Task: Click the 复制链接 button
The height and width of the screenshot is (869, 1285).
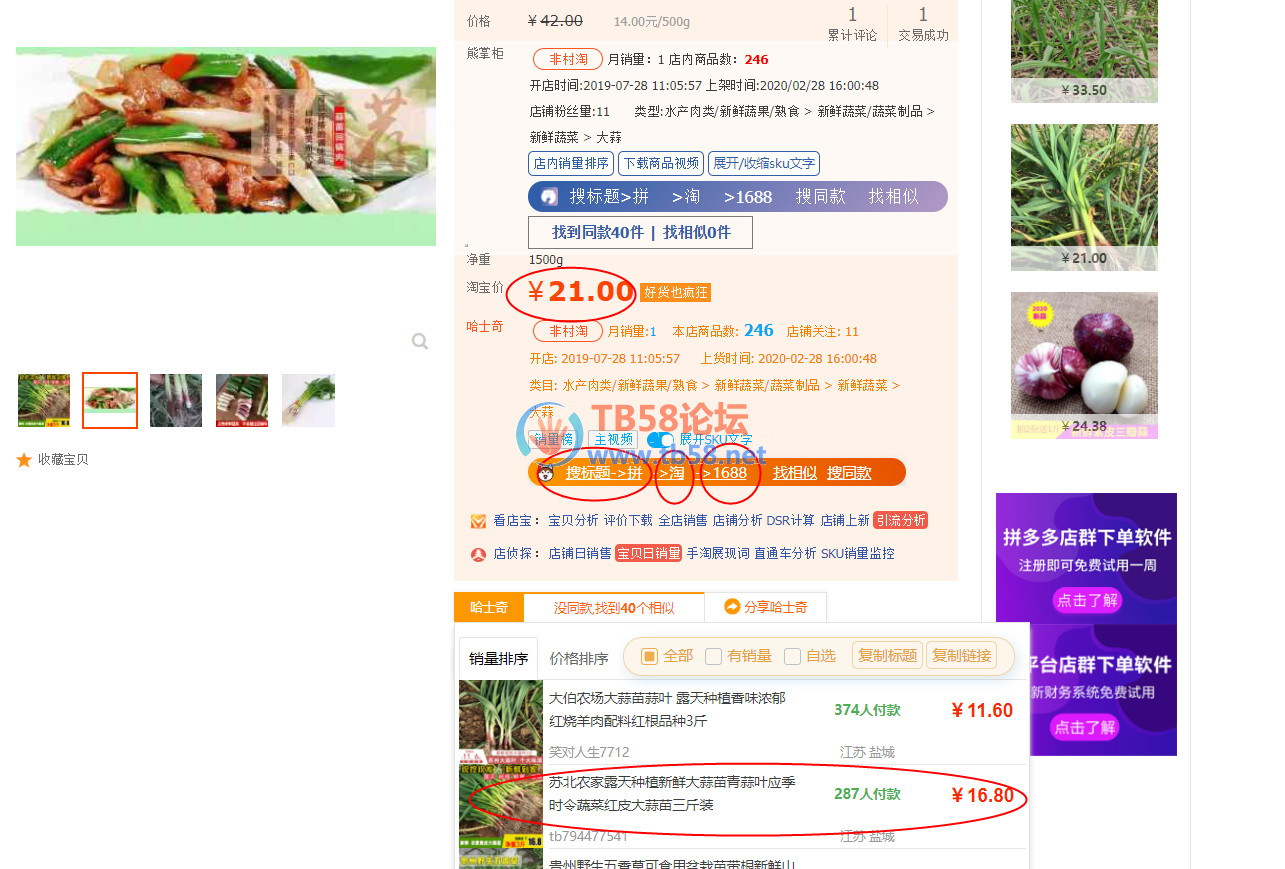Action: (962, 656)
